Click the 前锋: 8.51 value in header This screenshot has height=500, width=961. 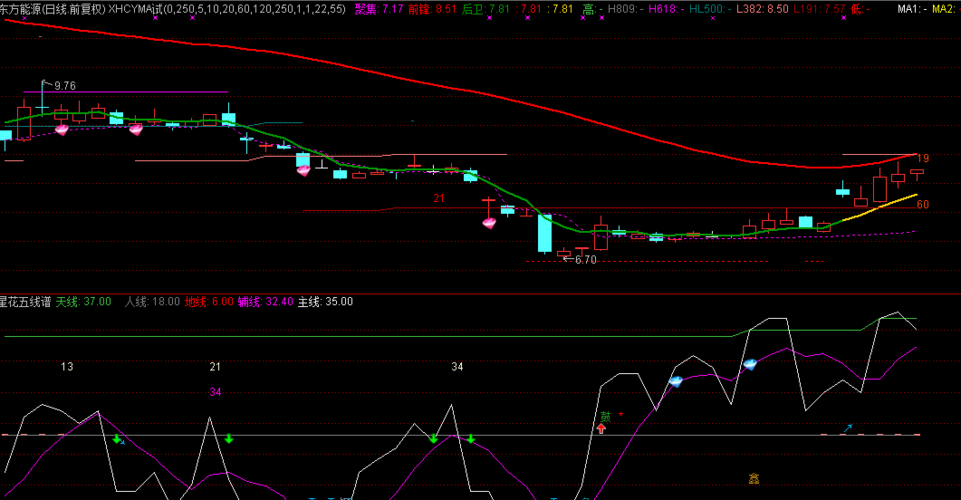tap(432, 9)
